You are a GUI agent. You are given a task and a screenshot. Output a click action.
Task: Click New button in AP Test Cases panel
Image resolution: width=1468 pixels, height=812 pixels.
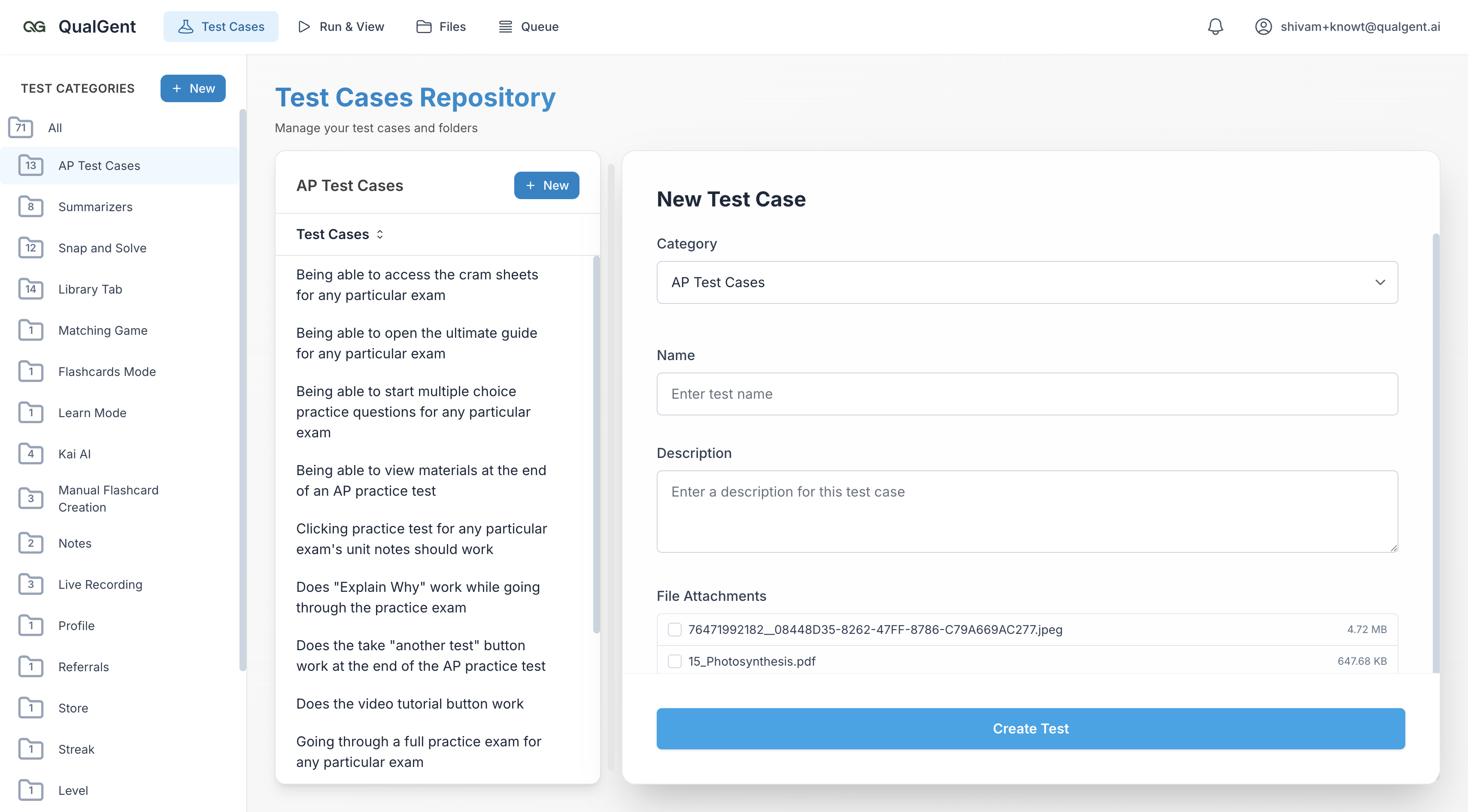[x=546, y=185]
